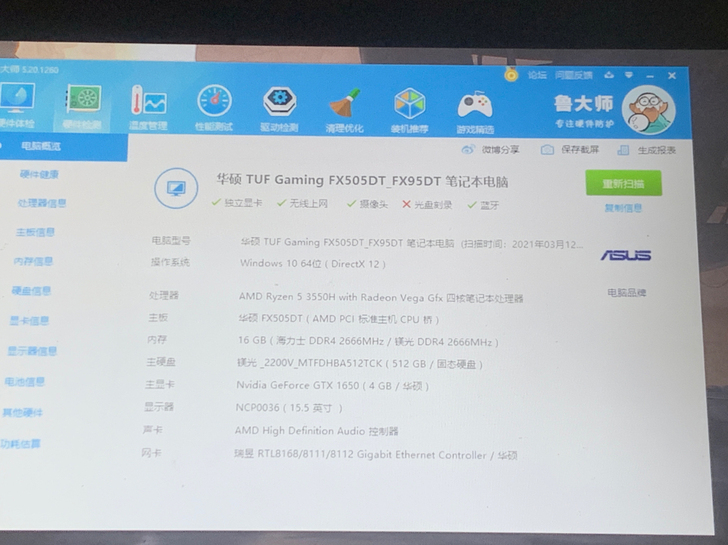The image size is (728, 545).
Task: Open 清理优化 cleanup broom icon
Action: 344,110
